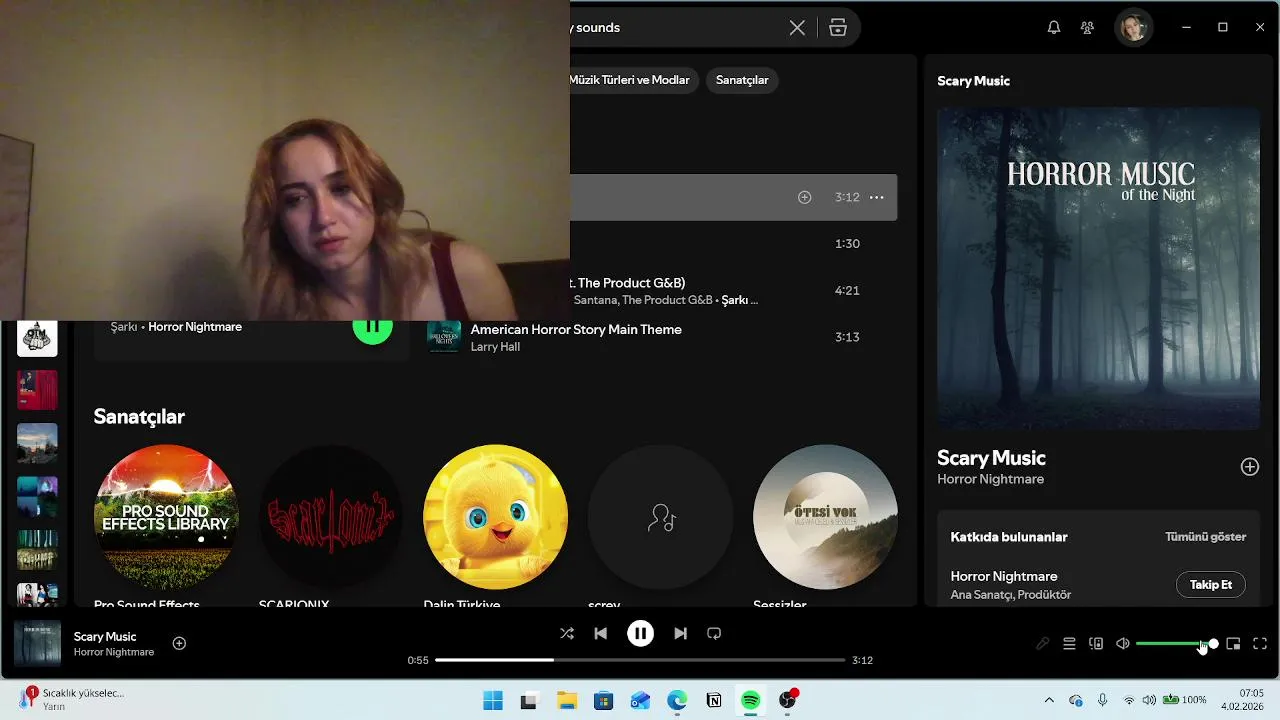The image size is (1280, 720).
Task: Select the Sanatçılar filter chip
Action: tap(742, 80)
